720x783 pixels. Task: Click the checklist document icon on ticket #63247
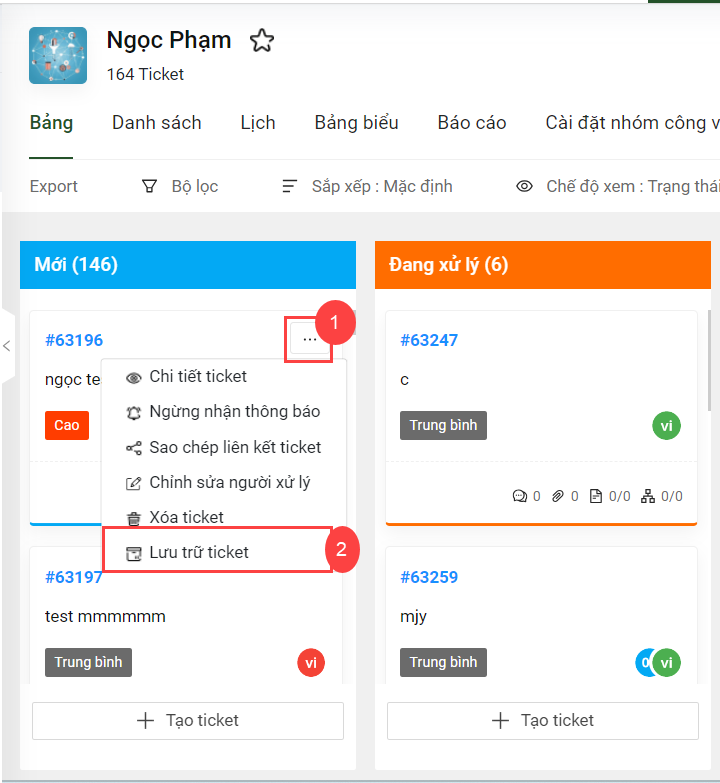click(x=596, y=496)
